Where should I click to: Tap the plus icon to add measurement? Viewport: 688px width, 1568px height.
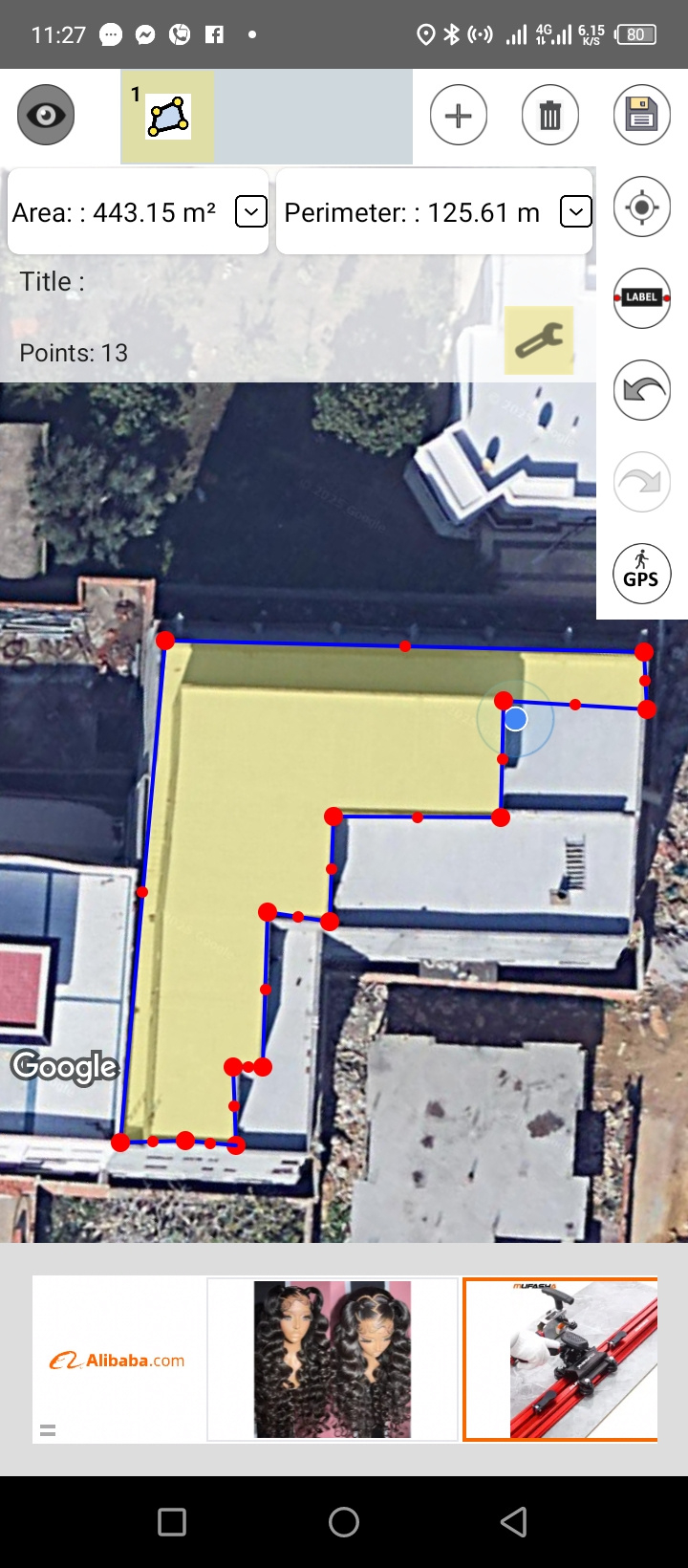[459, 116]
